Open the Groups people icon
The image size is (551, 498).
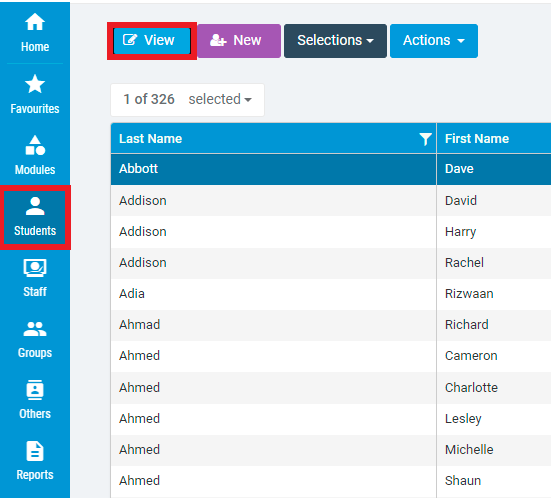tap(35, 329)
